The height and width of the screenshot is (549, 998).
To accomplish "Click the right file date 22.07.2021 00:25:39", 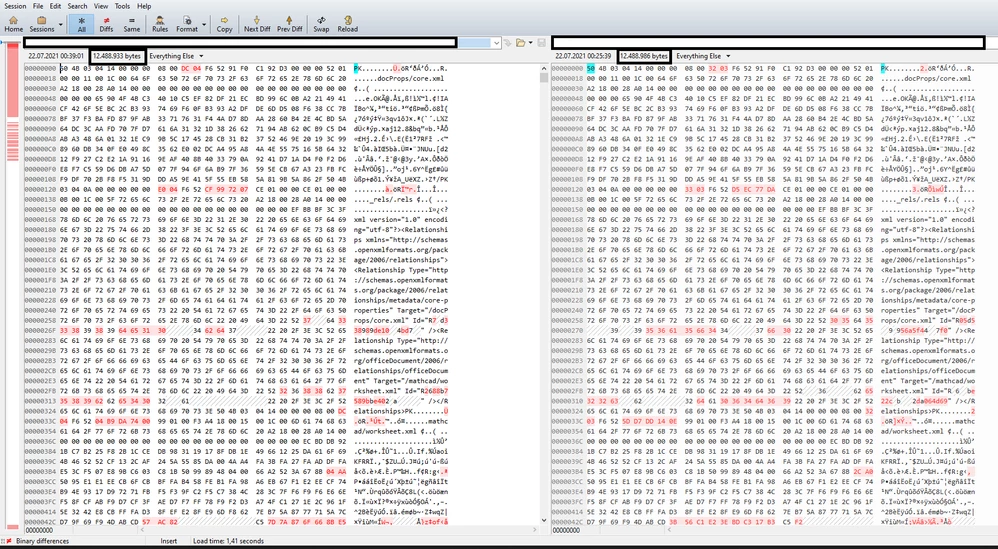I will point(583,56).
